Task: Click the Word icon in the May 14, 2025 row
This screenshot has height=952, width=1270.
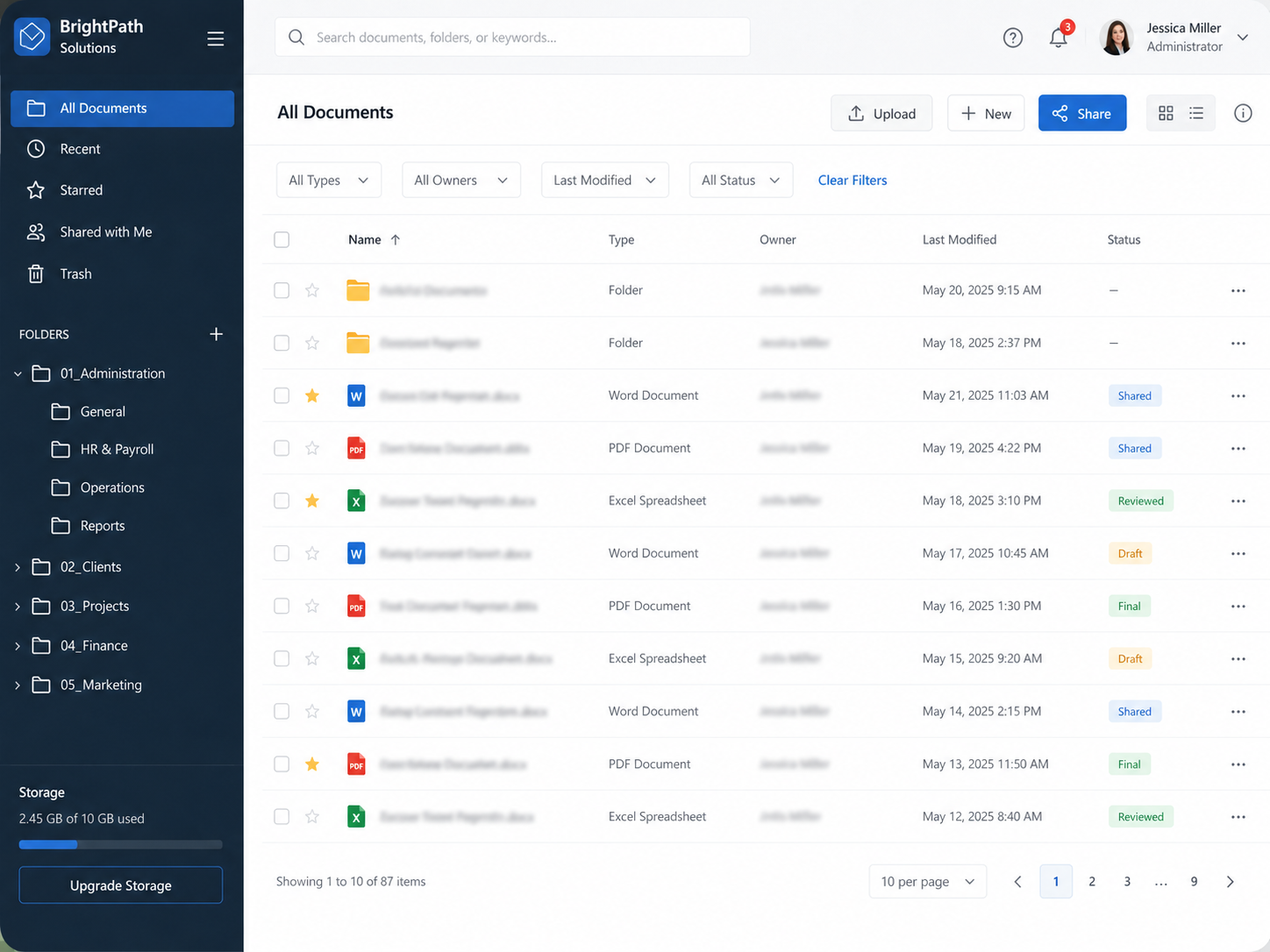Action: [x=356, y=711]
